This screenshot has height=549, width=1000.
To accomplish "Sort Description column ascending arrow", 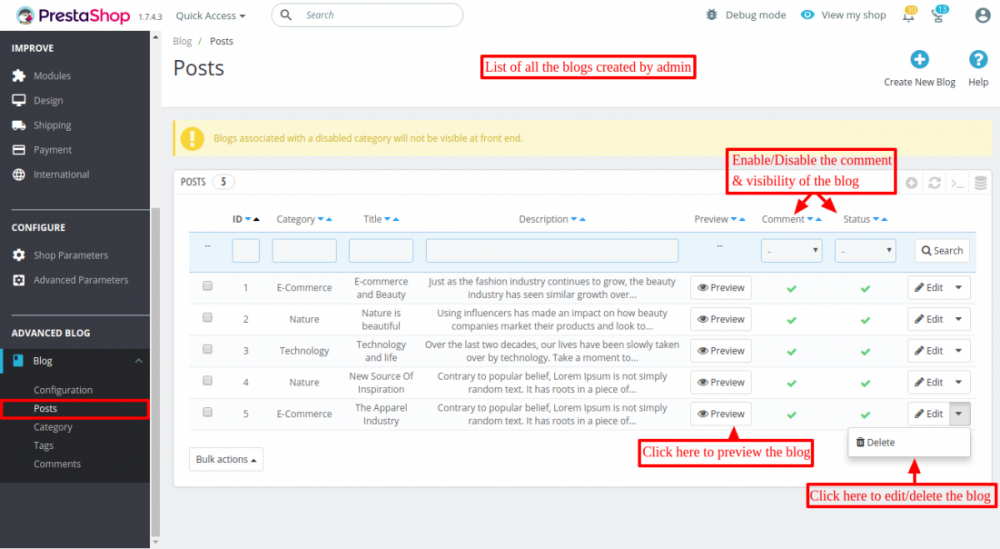I will click(582, 219).
